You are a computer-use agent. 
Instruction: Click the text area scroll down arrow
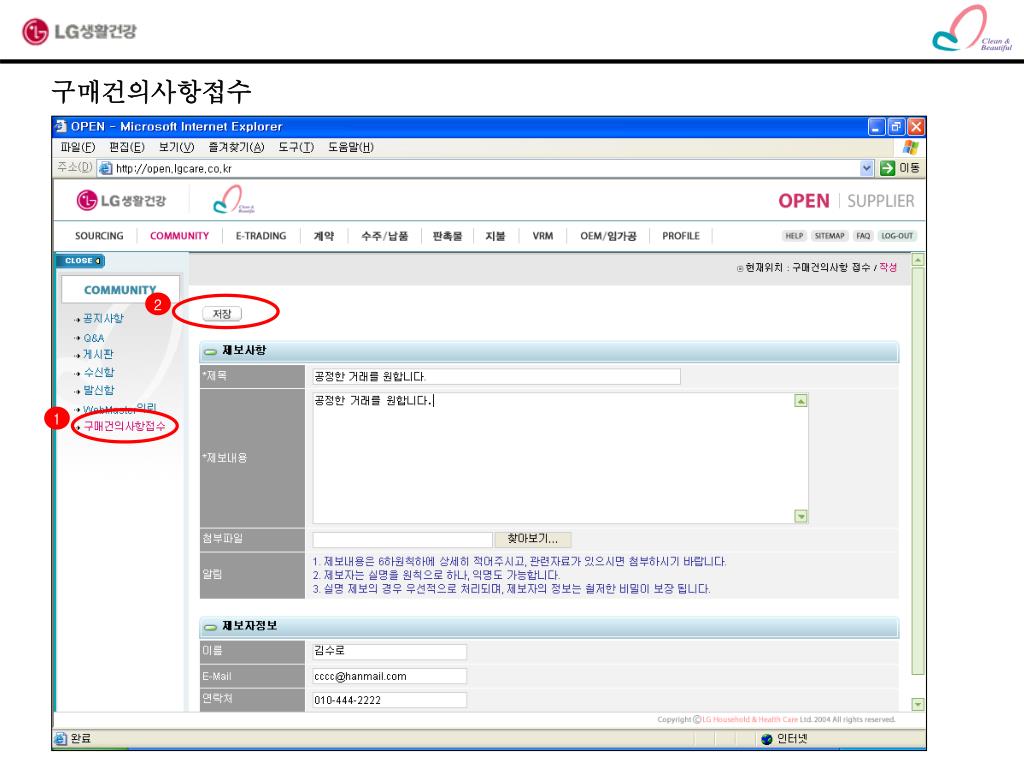(x=801, y=516)
